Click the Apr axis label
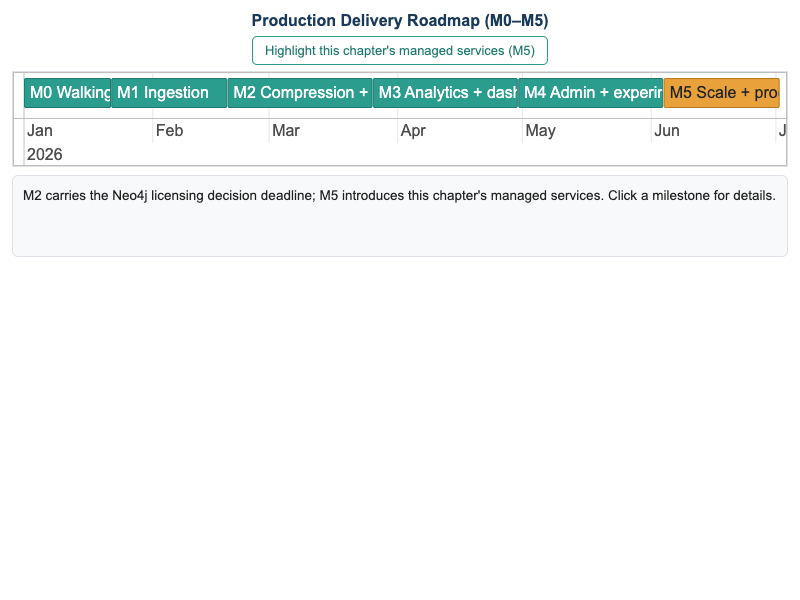The width and height of the screenshot is (800, 600). pyautogui.click(x=413, y=131)
